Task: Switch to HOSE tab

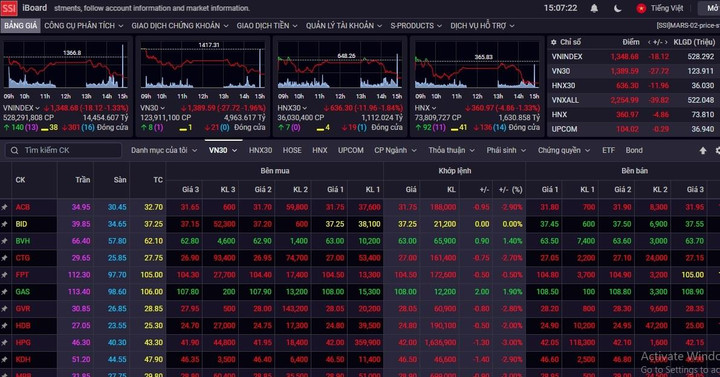Action: [x=292, y=150]
